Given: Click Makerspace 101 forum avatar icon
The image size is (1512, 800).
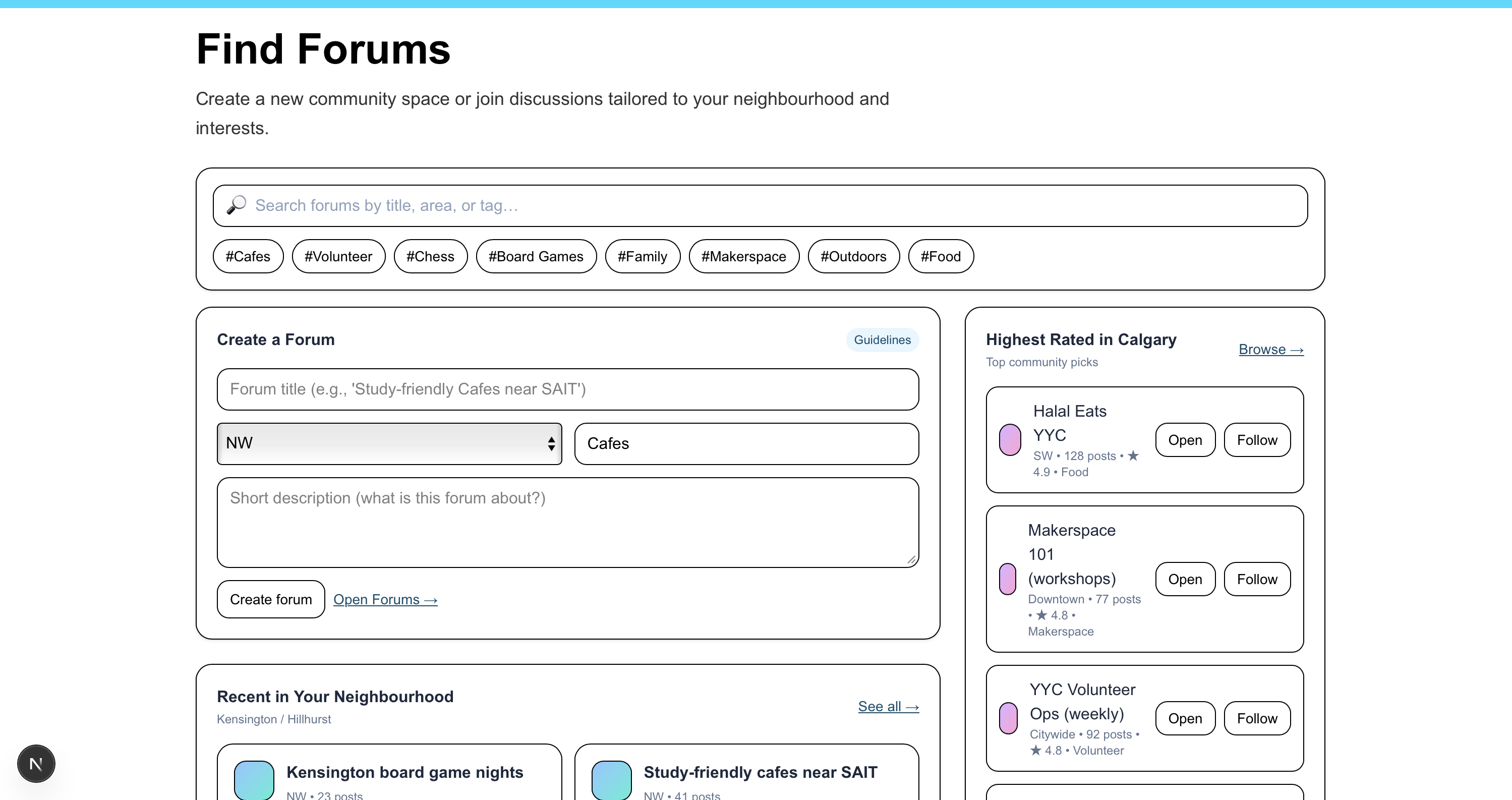Looking at the screenshot, I should pos(1007,579).
